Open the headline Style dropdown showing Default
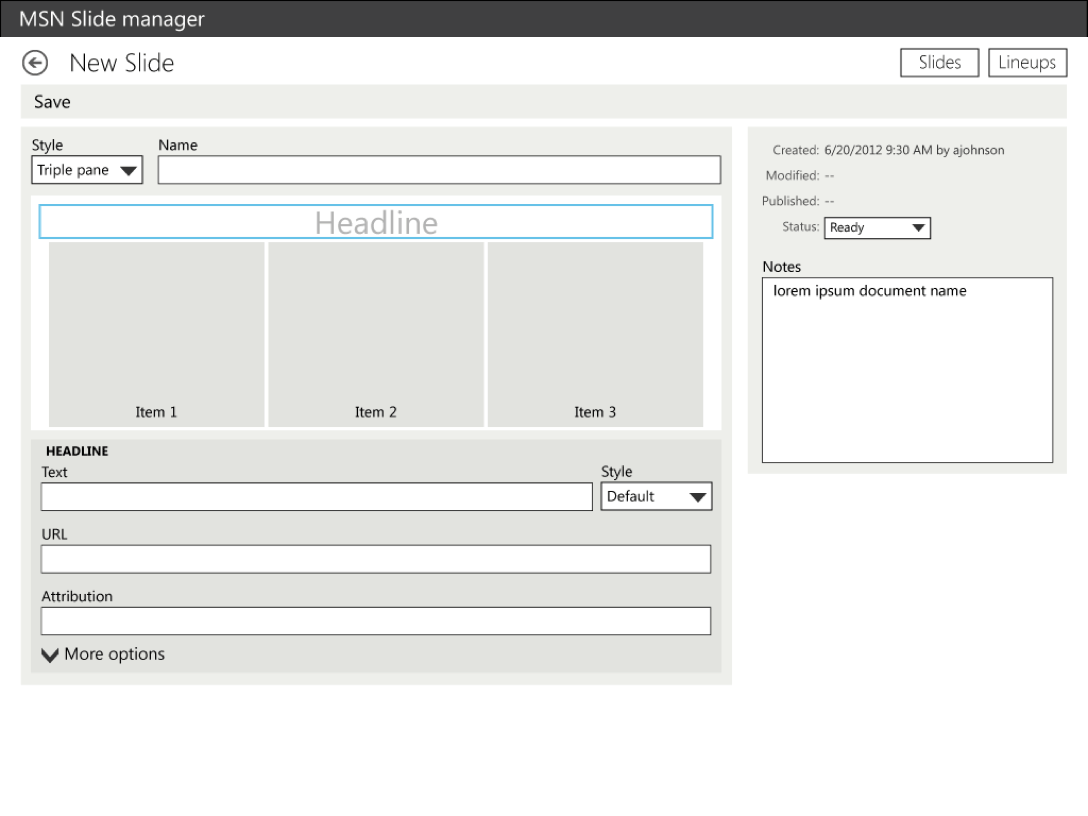Image resolution: width=1088 pixels, height=816 pixels. (x=656, y=496)
